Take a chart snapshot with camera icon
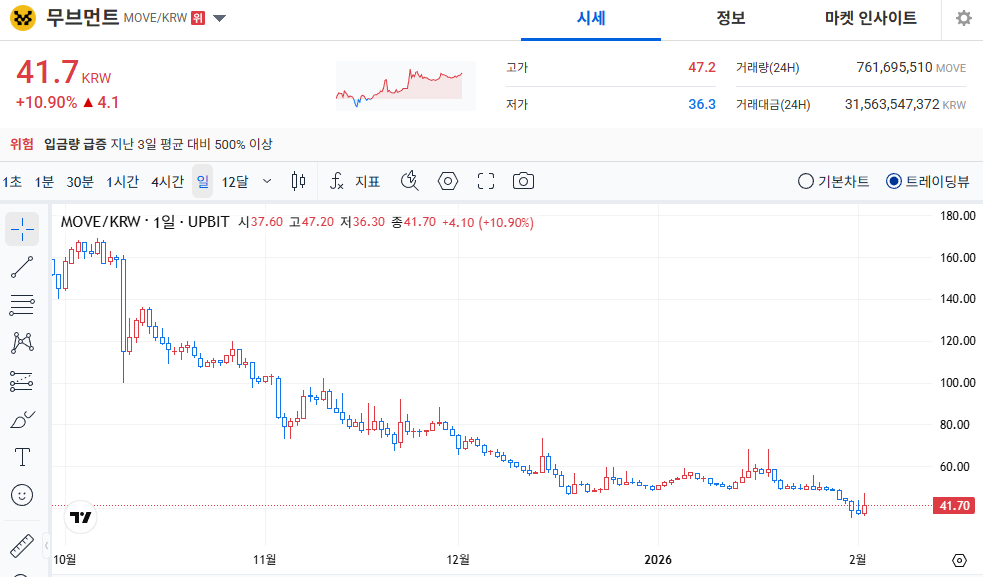 pos(522,181)
